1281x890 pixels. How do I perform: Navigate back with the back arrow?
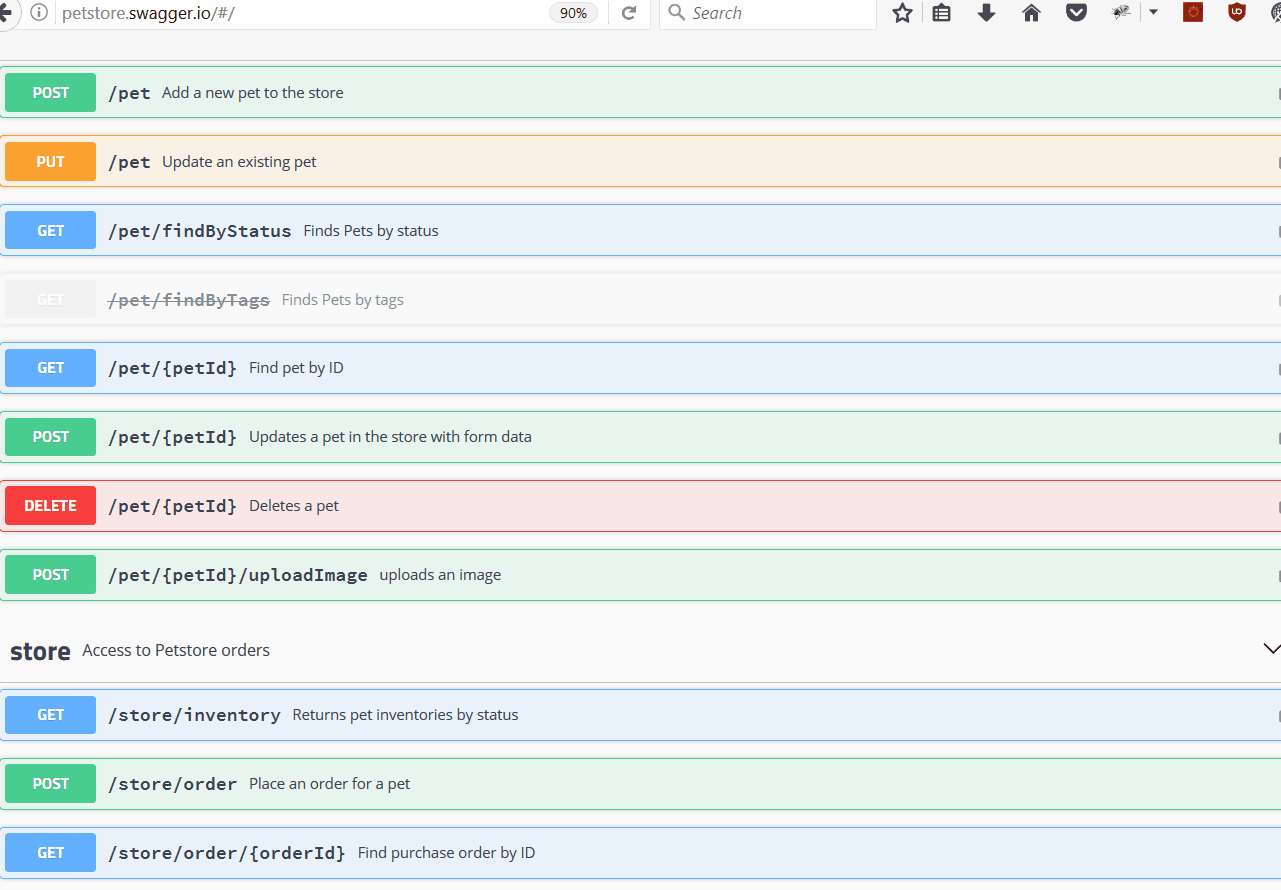click(x=8, y=14)
